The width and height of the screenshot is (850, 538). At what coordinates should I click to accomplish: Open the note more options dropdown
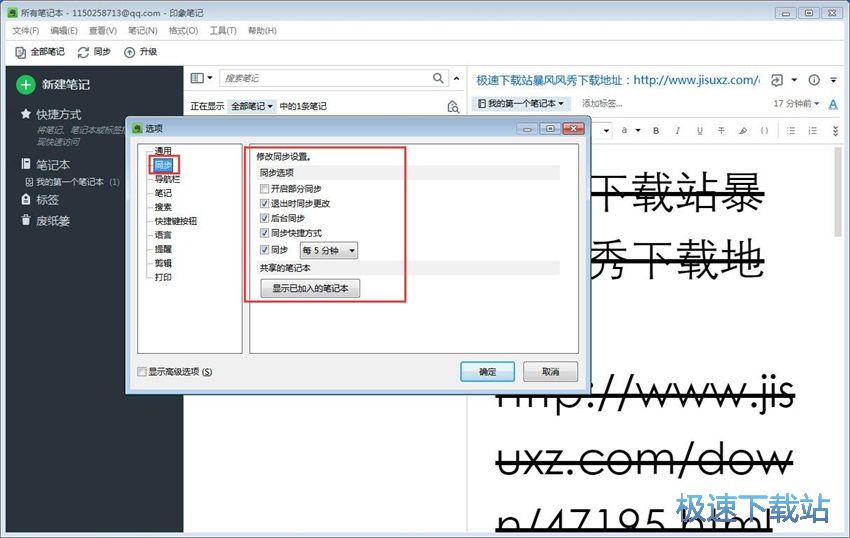(834, 80)
